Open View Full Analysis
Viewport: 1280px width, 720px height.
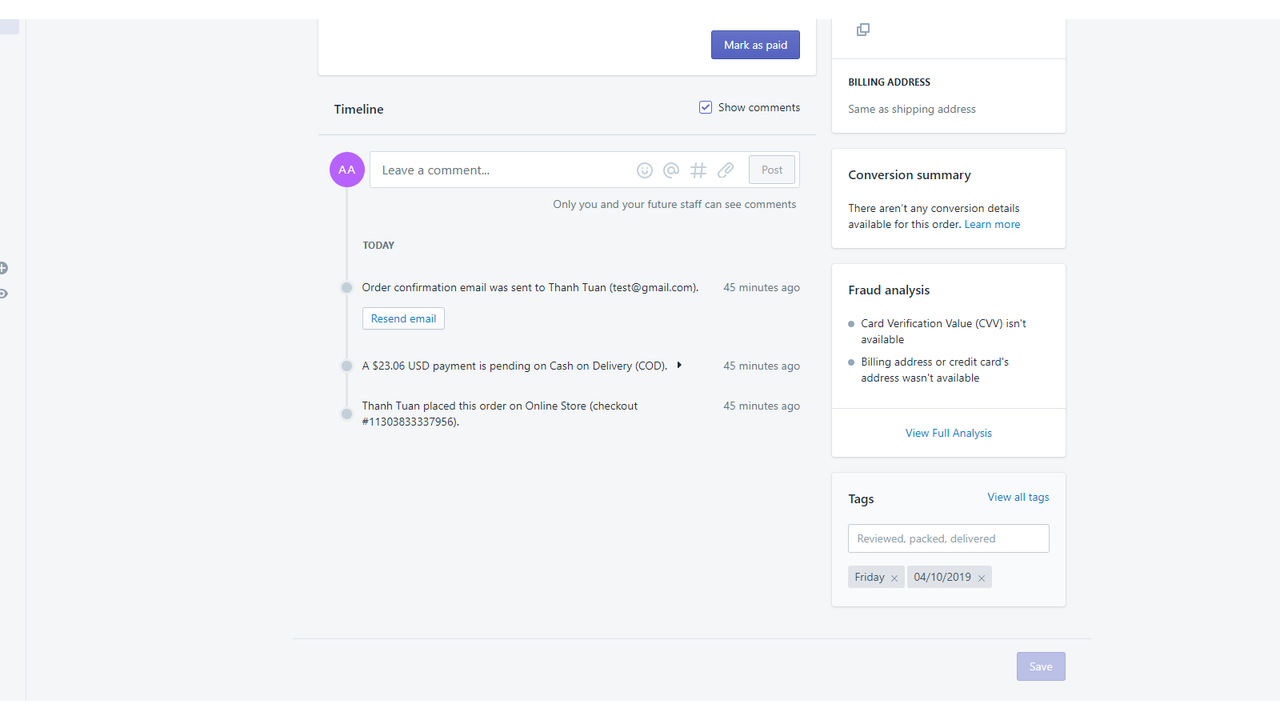pyautogui.click(x=948, y=432)
